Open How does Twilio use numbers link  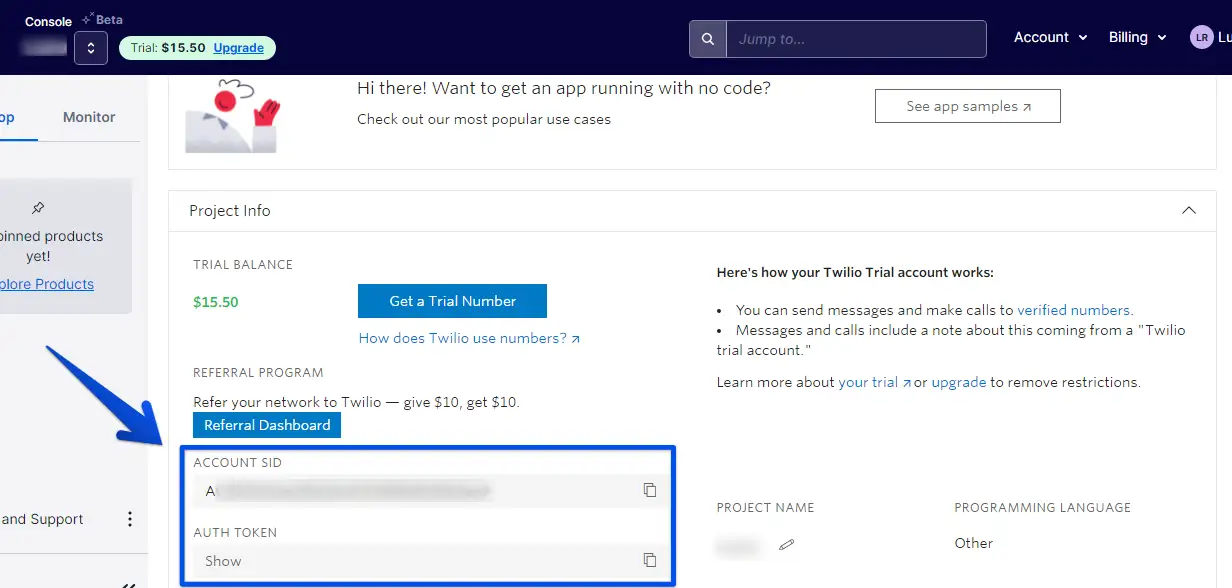pyautogui.click(x=469, y=338)
